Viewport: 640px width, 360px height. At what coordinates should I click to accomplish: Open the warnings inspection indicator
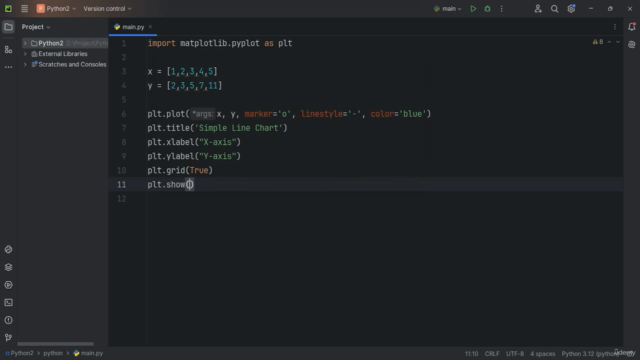[x=598, y=42]
